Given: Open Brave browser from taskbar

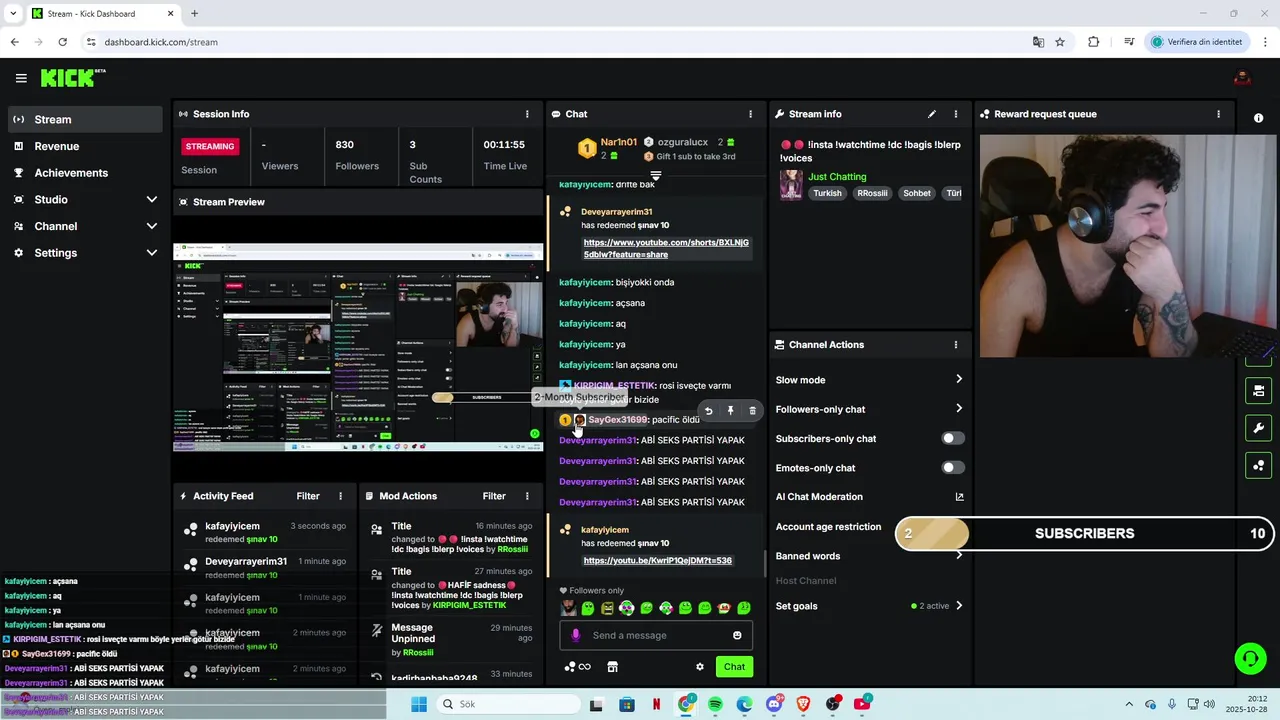Looking at the screenshot, I should pos(803,704).
